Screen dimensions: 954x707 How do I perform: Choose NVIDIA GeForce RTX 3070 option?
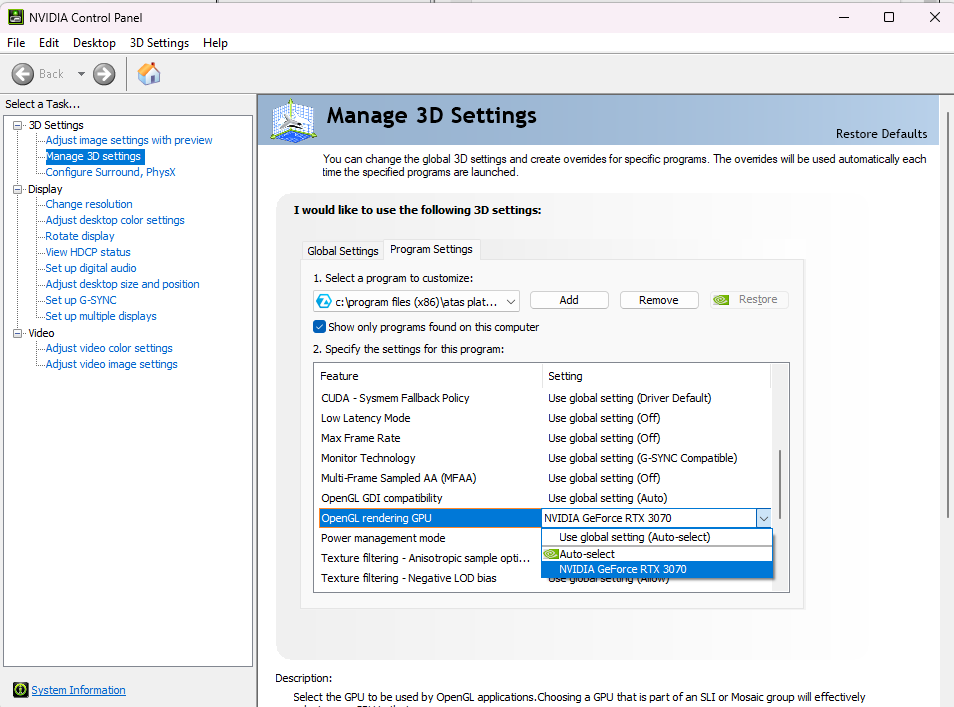(x=657, y=569)
